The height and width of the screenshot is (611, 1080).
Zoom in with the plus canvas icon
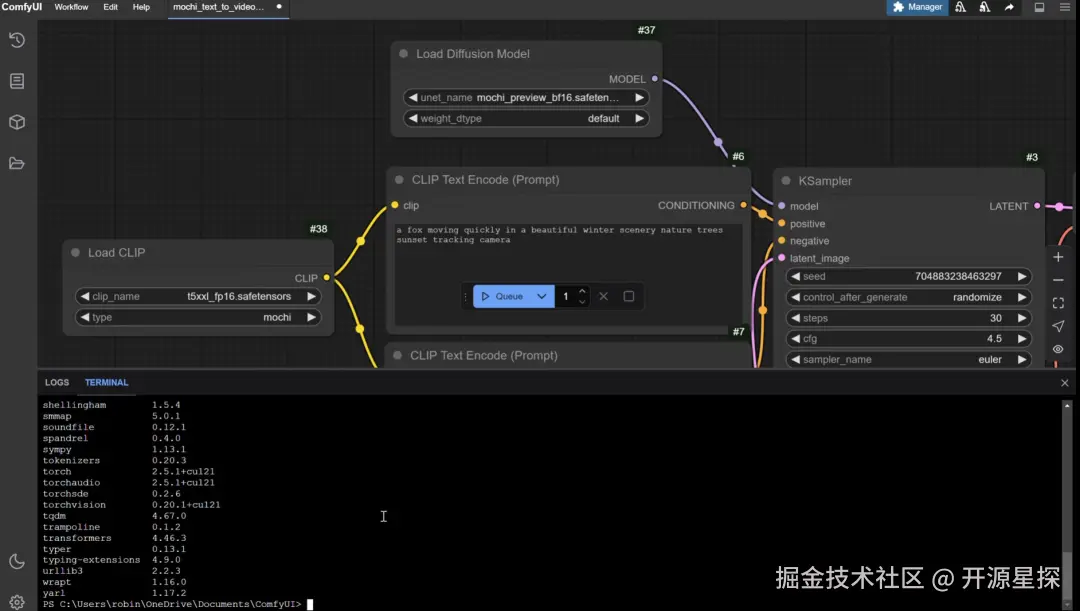click(1059, 257)
